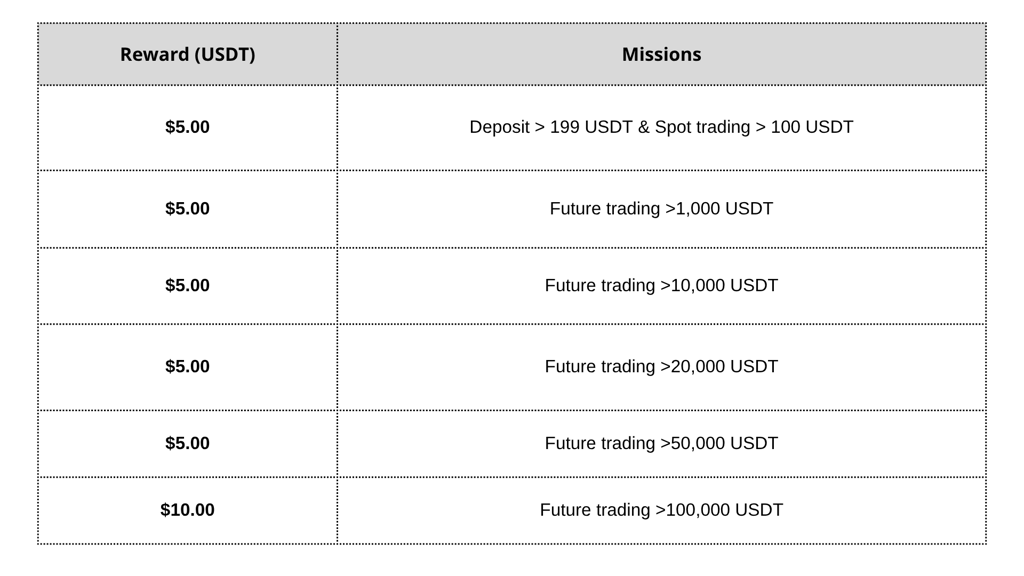The width and height of the screenshot is (1024, 576).
Task: Click the Future trading >50,000 USDT cell
Action: (662, 443)
